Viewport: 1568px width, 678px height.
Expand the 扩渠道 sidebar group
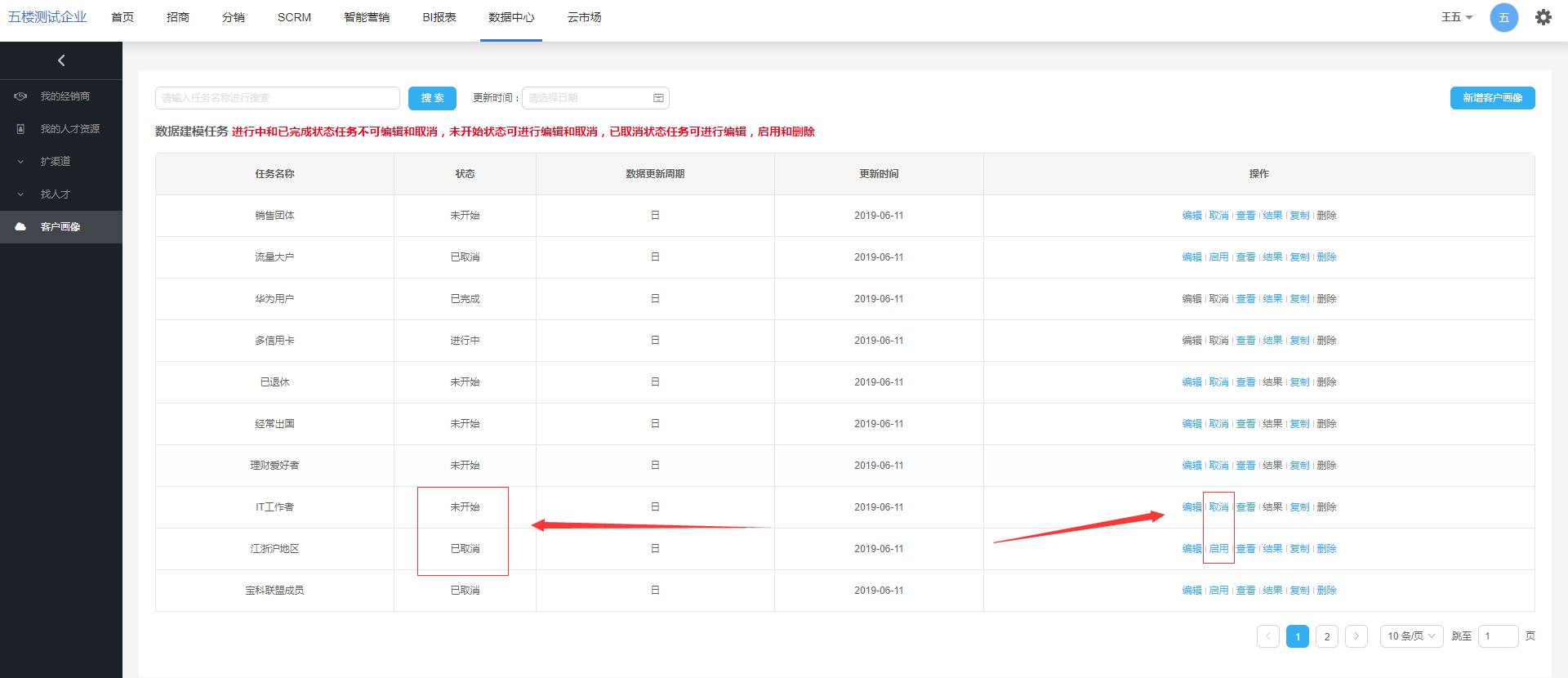pos(20,162)
